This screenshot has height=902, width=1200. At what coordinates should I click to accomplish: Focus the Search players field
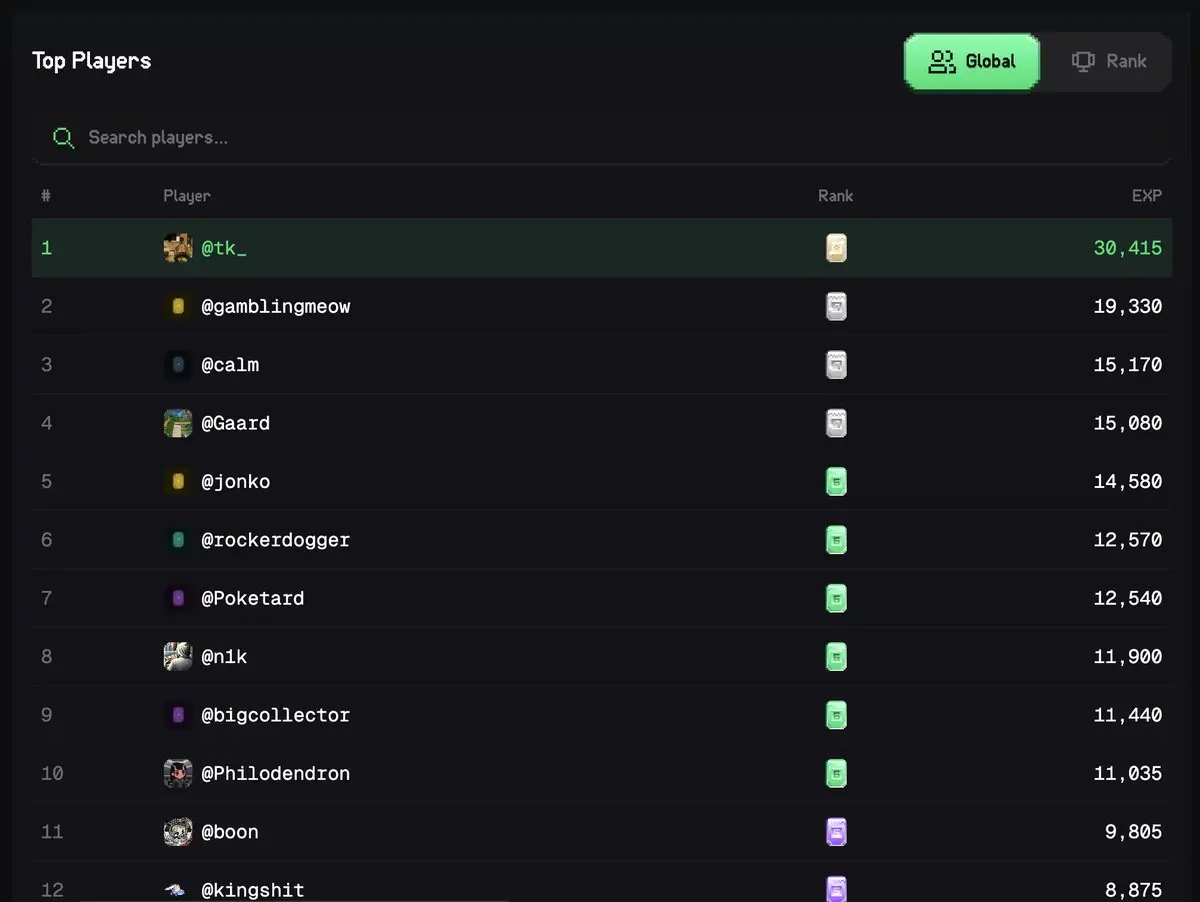tap(600, 138)
